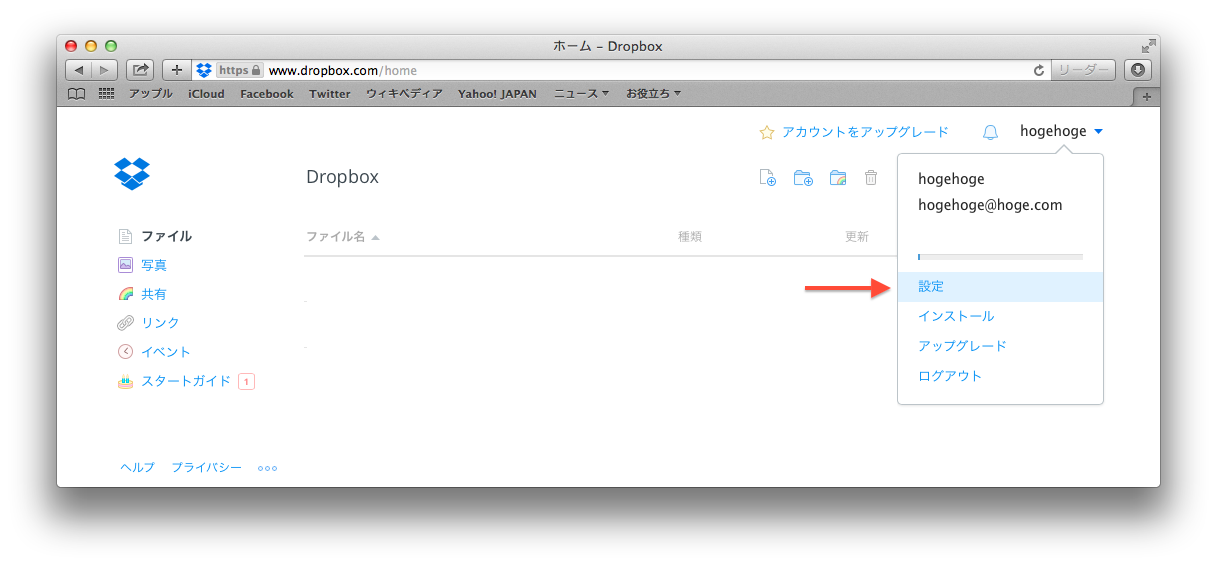Click the Dropbox logo in sidebar
The image size is (1217, 566).
click(x=132, y=173)
